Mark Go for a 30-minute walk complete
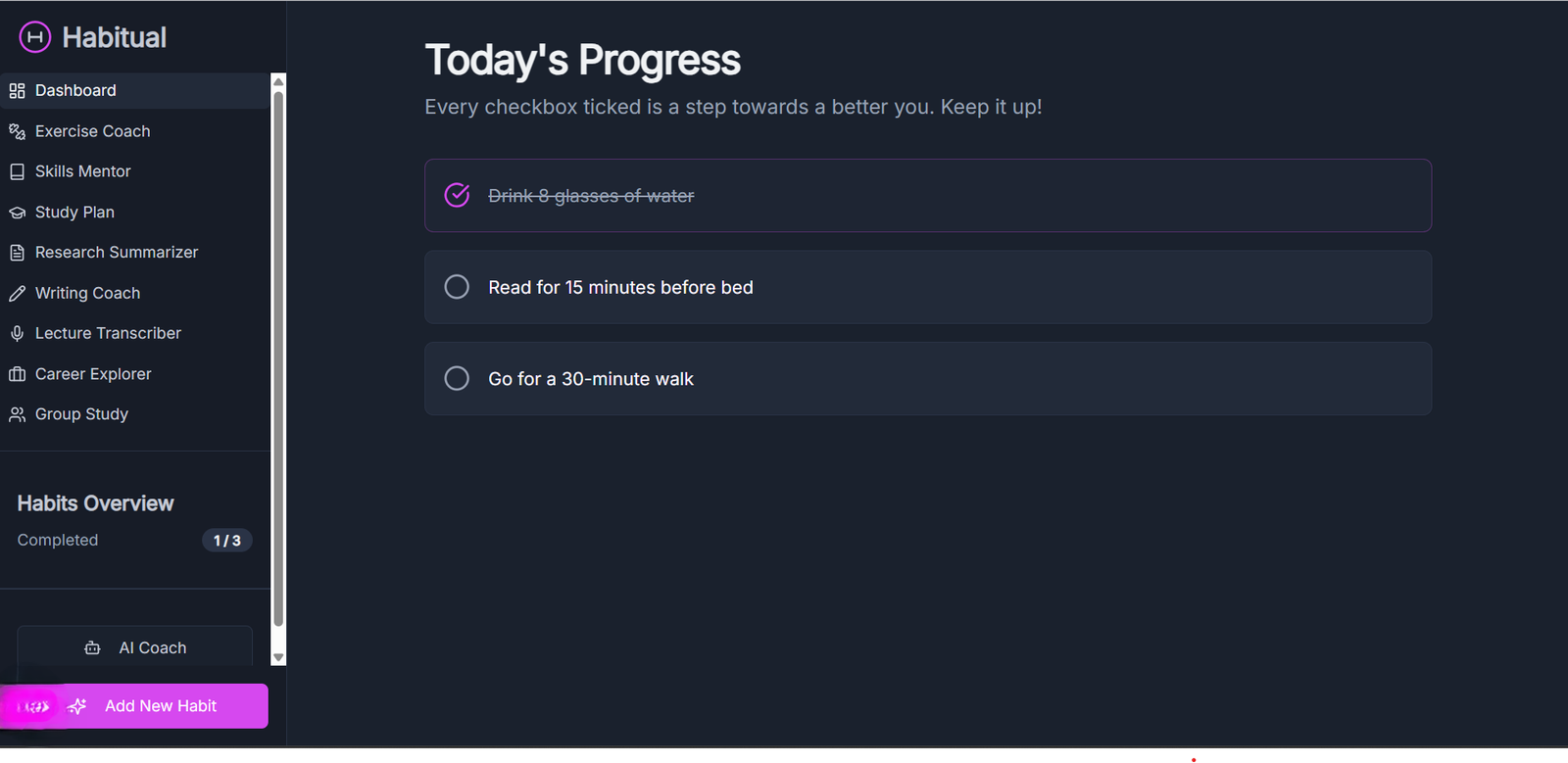Viewport: 1568px width, 763px height. coord(457,379)
